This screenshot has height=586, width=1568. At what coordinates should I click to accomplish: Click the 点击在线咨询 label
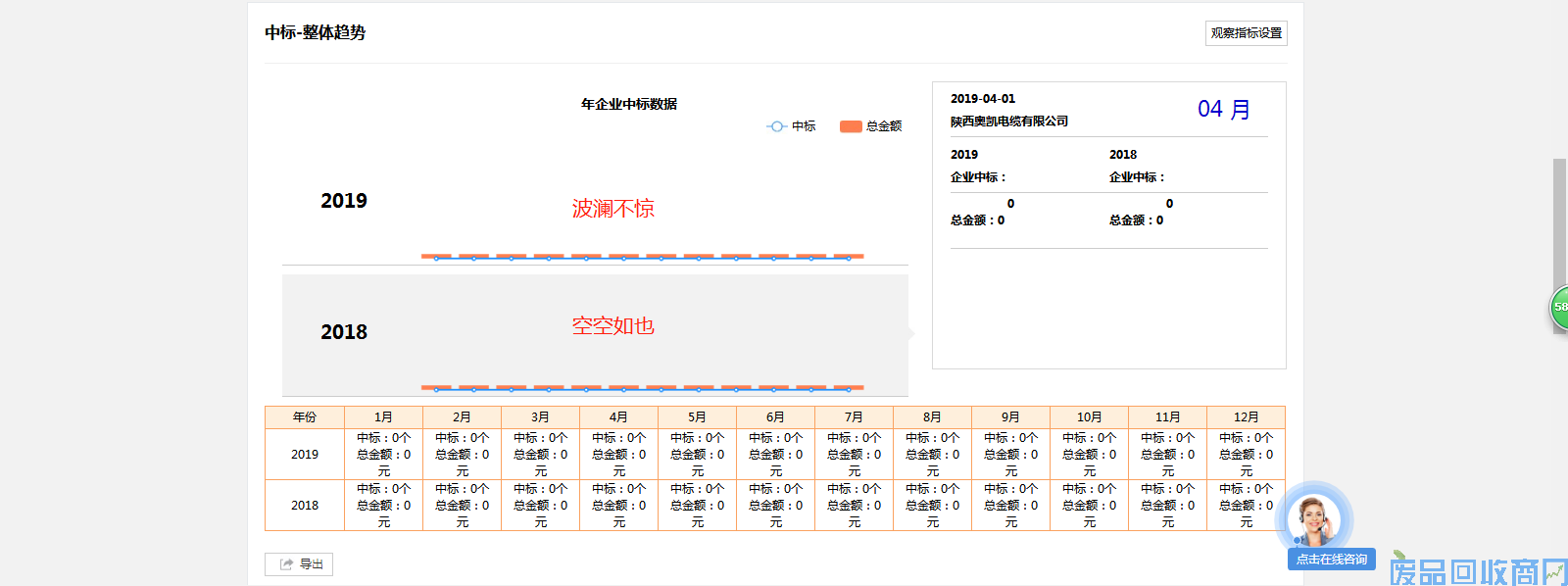coord(1331,560)
